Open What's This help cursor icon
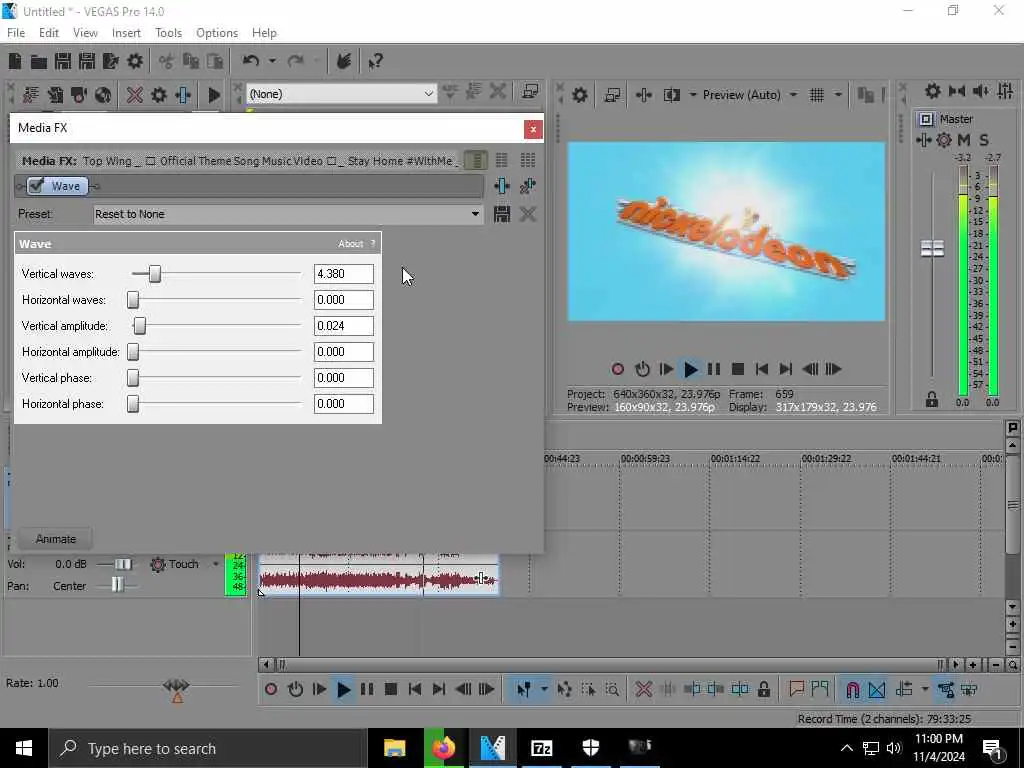Viewport: 1024px width, 768px height. (375, 62)
